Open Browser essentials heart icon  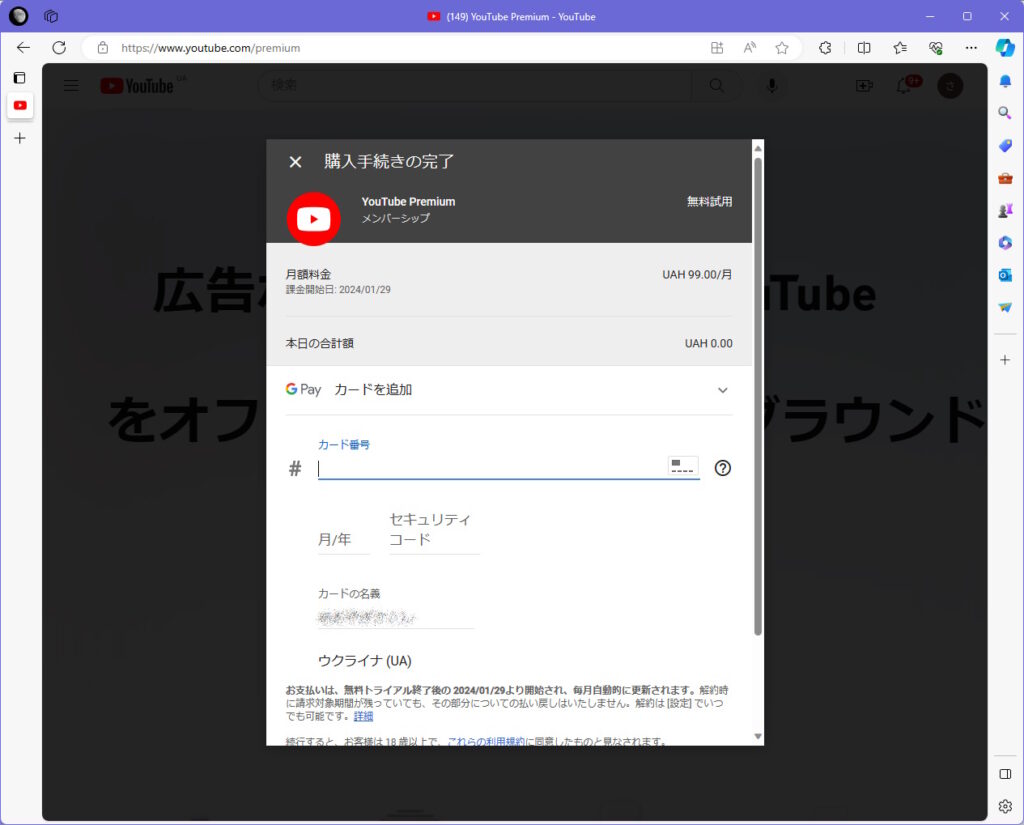[x=936, y=48]
